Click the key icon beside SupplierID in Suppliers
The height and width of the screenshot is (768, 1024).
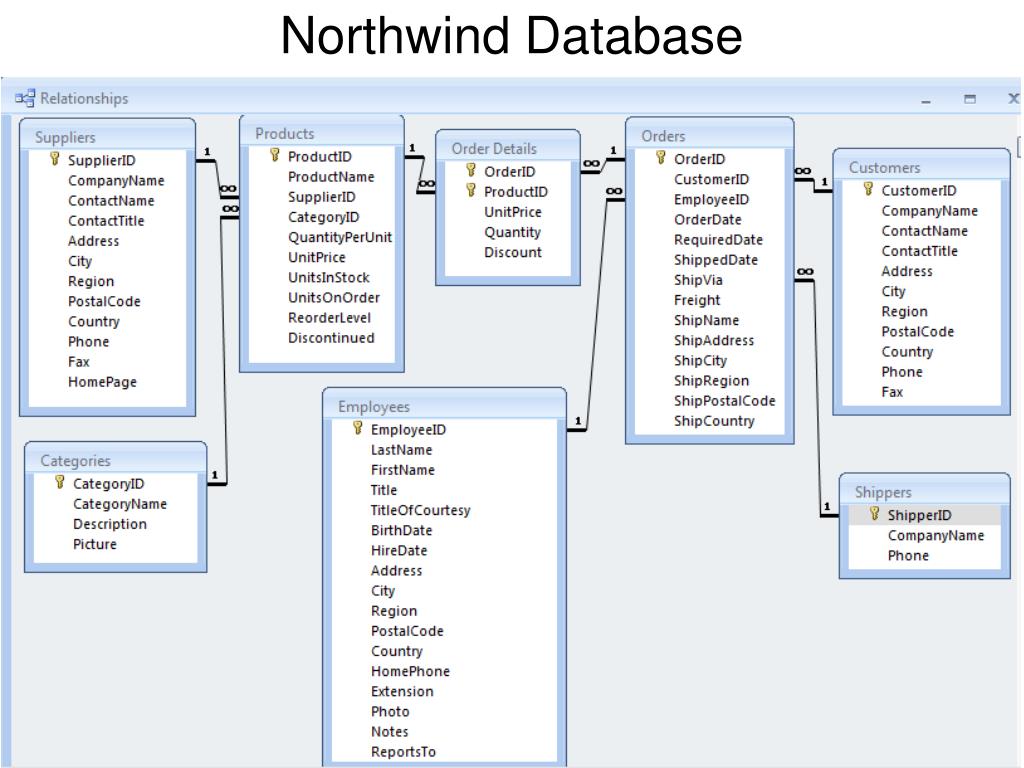(x=55, y=159)
